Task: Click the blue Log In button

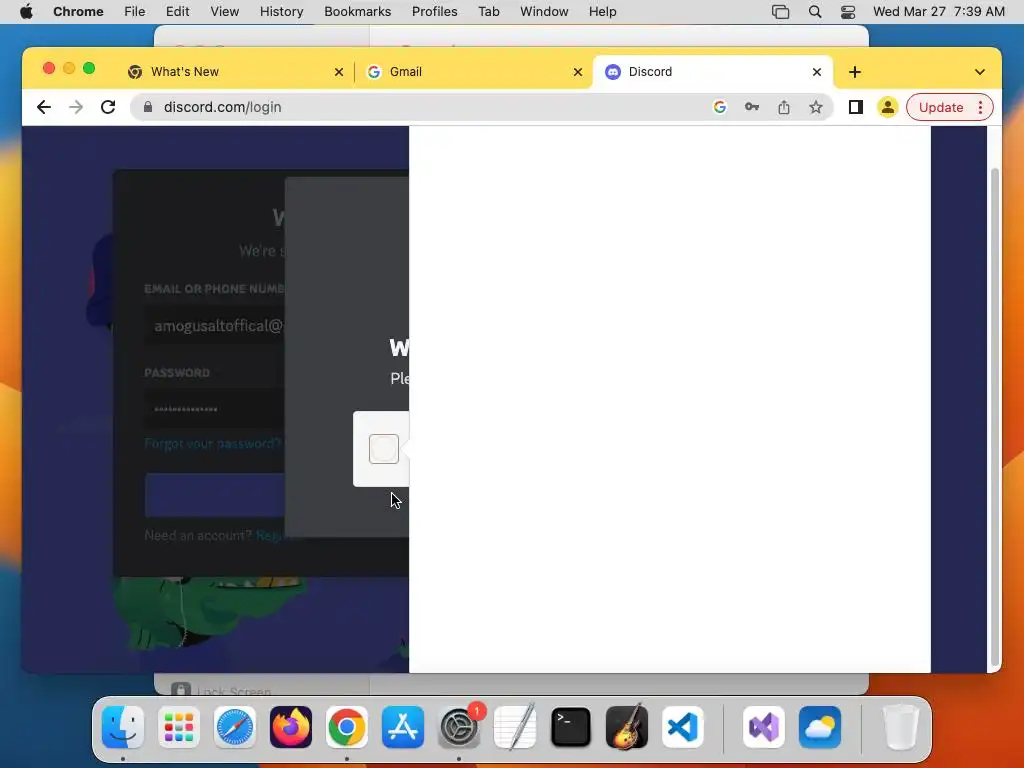Action: (215, 494)
